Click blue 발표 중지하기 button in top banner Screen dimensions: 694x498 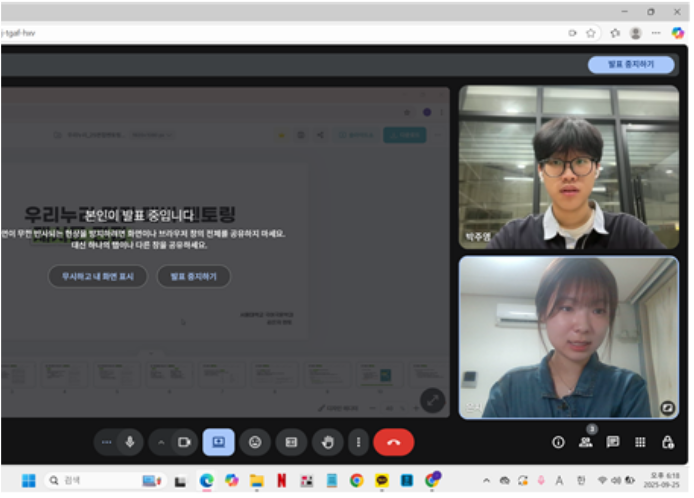tap(631, 65)
